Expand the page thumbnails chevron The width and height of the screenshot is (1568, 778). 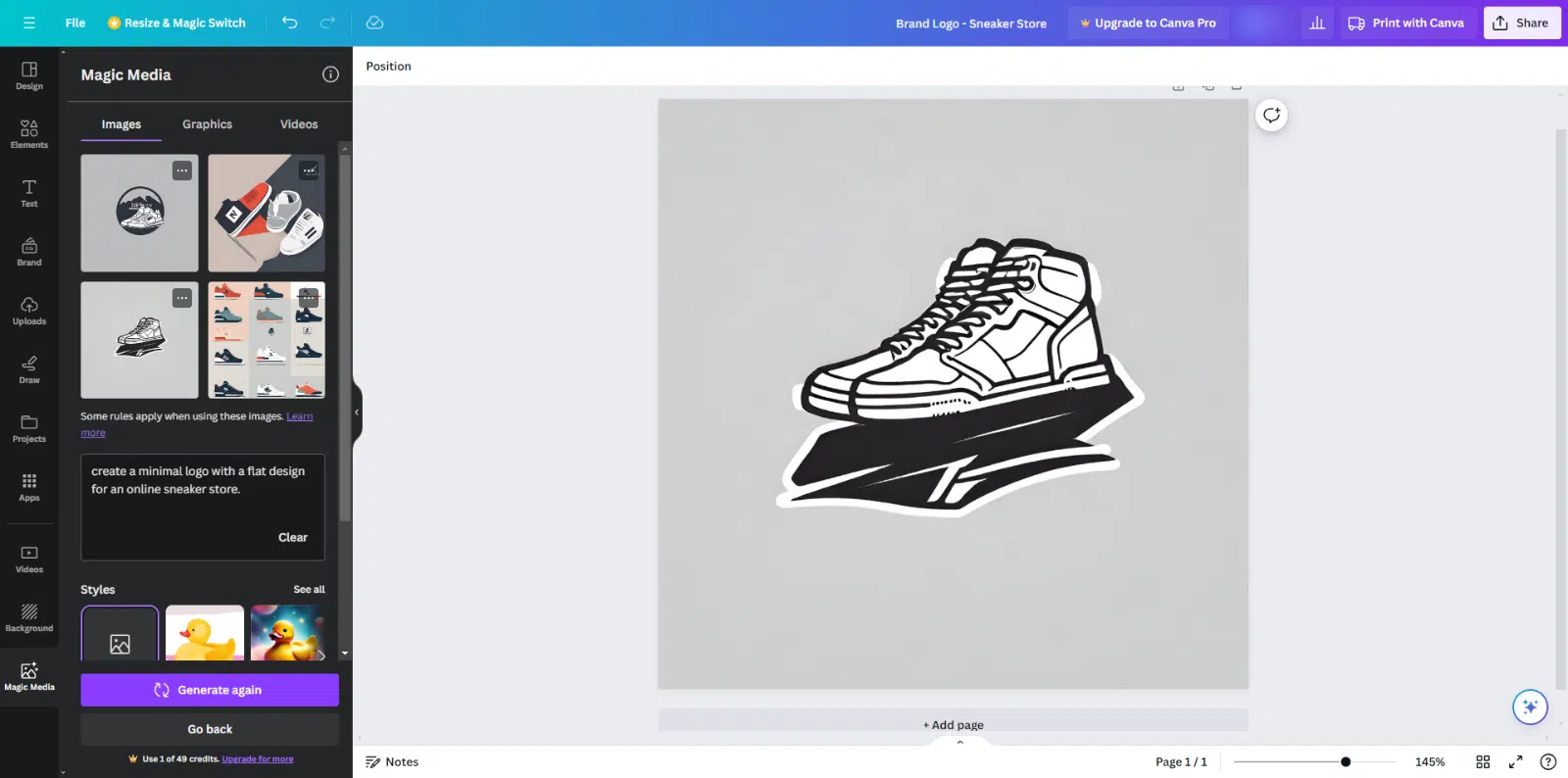pos(959,742)
